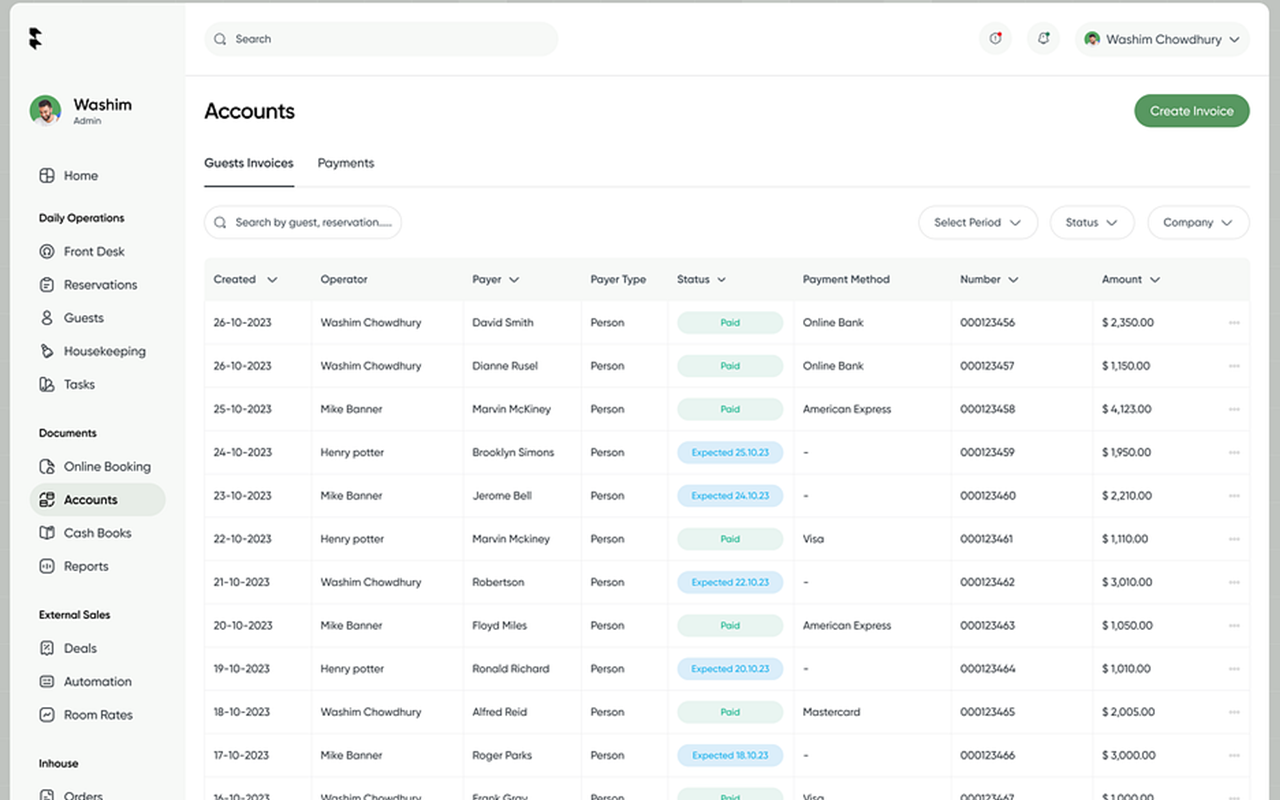The height and width of the screenshot is (800, 1280).
Task: View notifications via the bell icon
Action: [1043, 38]
